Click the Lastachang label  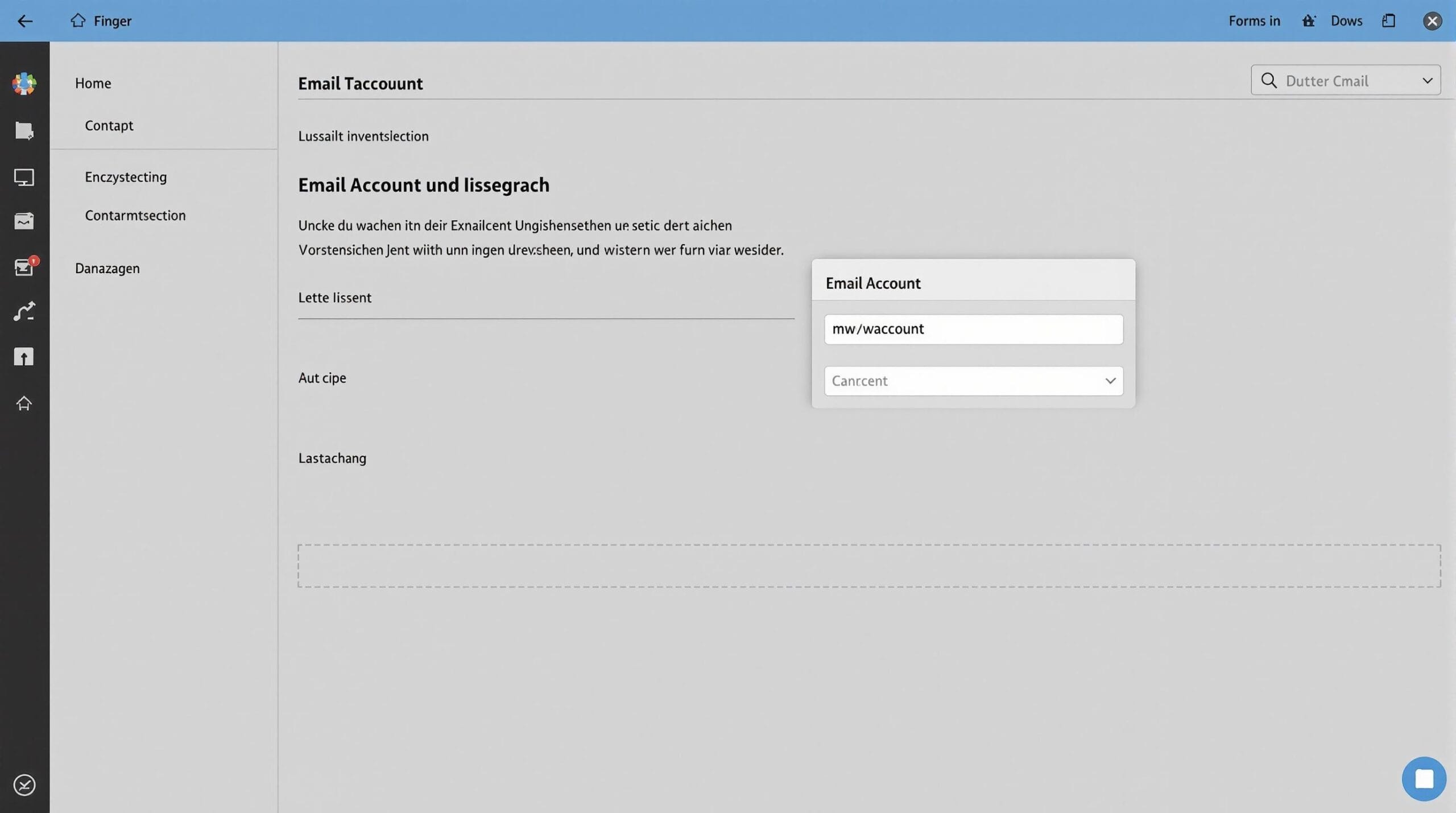coord(332,458)
